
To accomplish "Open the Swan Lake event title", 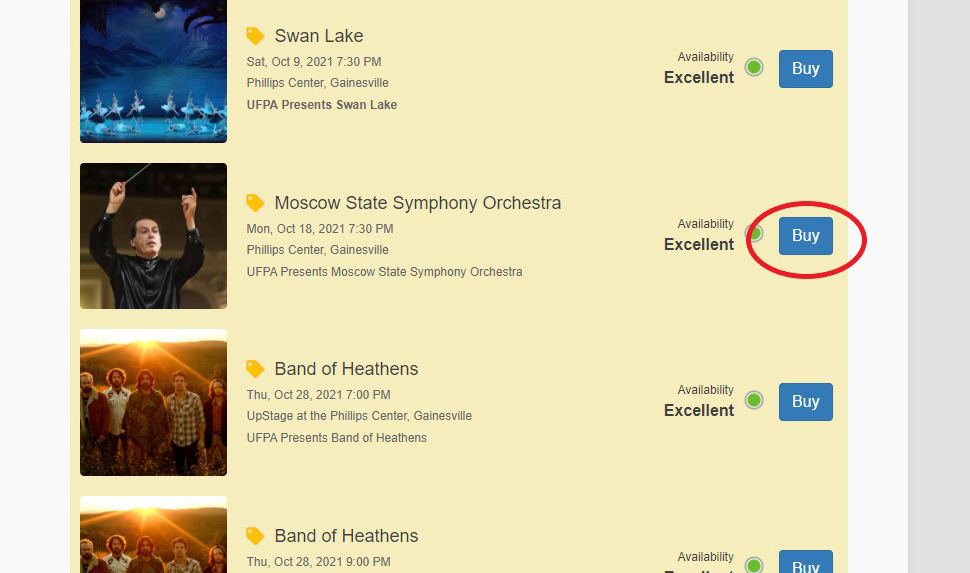I will click(319, 36).
